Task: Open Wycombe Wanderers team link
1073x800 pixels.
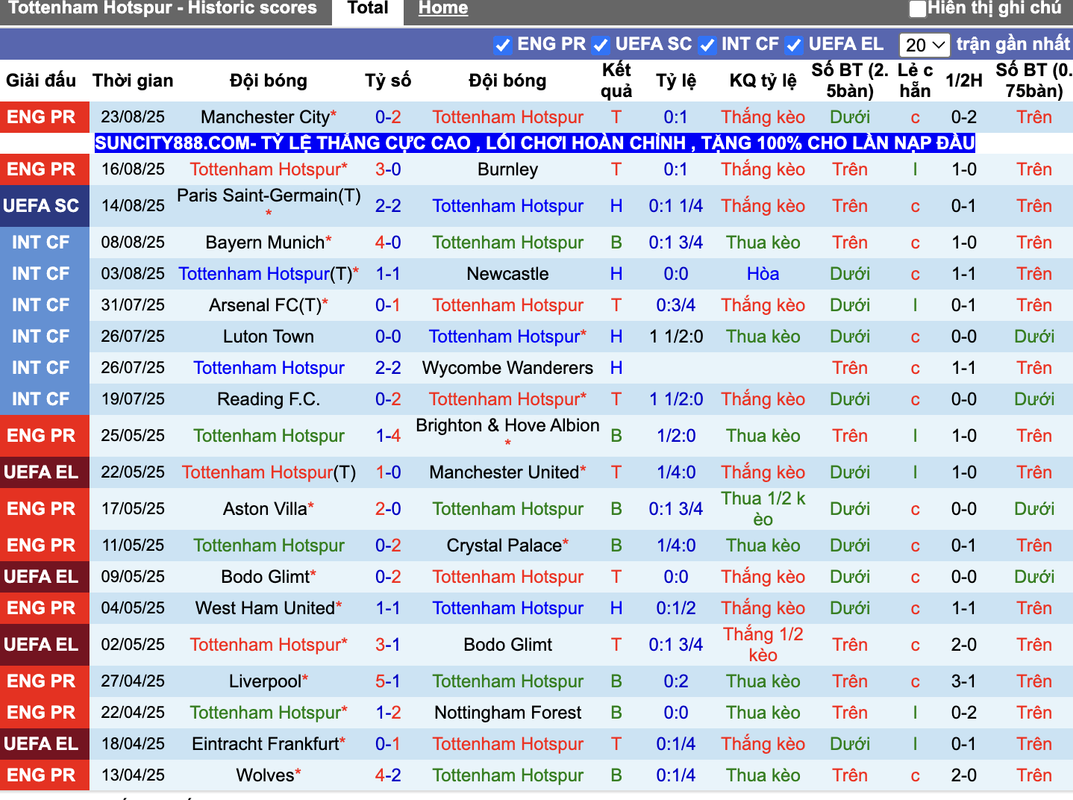Action: (508, 368)
